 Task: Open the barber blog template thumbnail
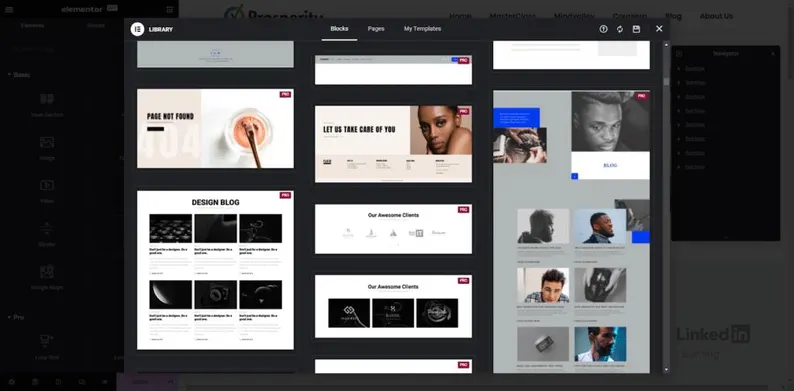coord(571,231)
